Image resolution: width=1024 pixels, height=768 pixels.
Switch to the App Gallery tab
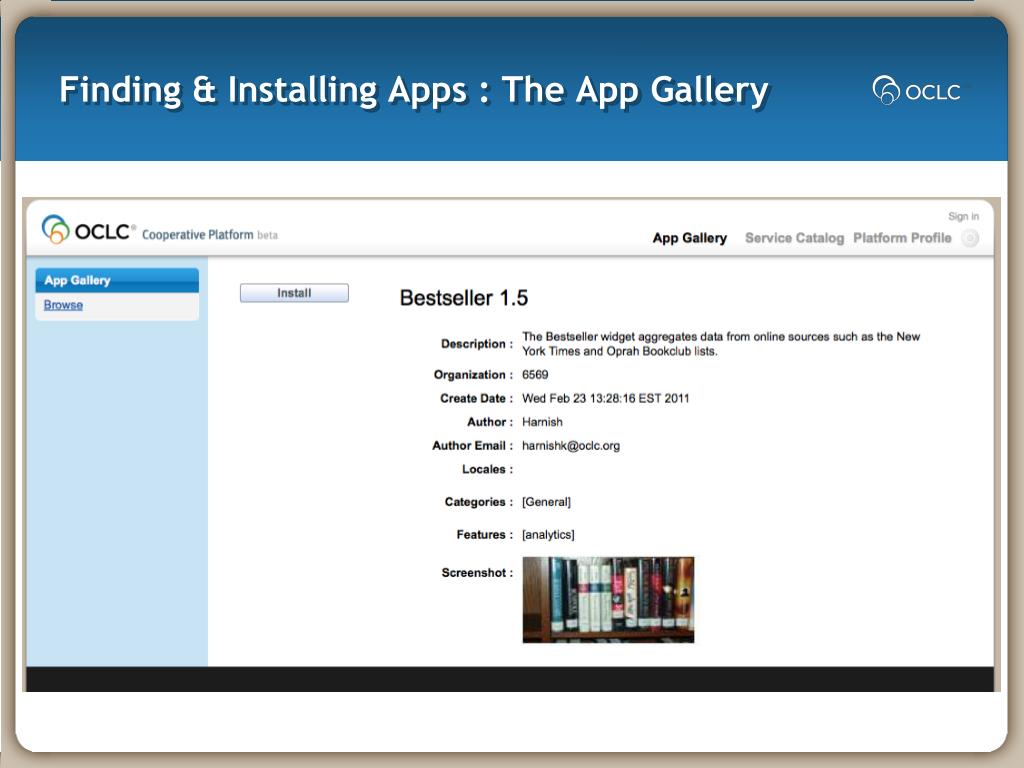[x=689, y=238]
